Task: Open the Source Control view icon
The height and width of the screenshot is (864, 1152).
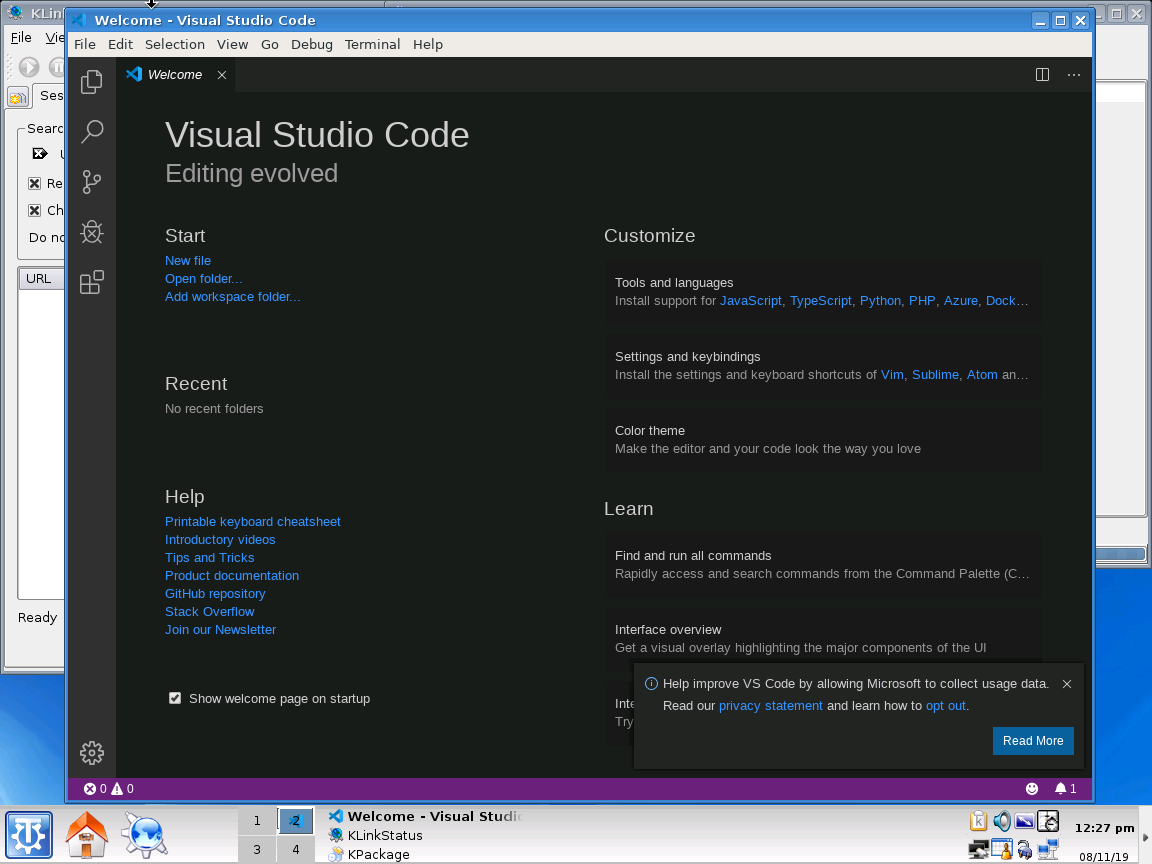Action: 92,181
